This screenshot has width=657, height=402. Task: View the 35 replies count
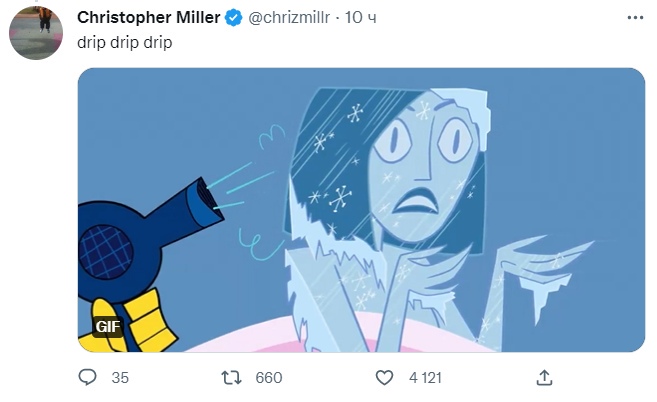pyautogui.click(x=120, y=378)
